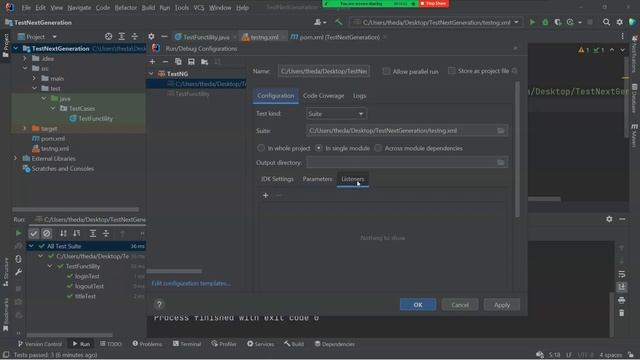Open run configuration selector dropdown in toolbar

436,22
